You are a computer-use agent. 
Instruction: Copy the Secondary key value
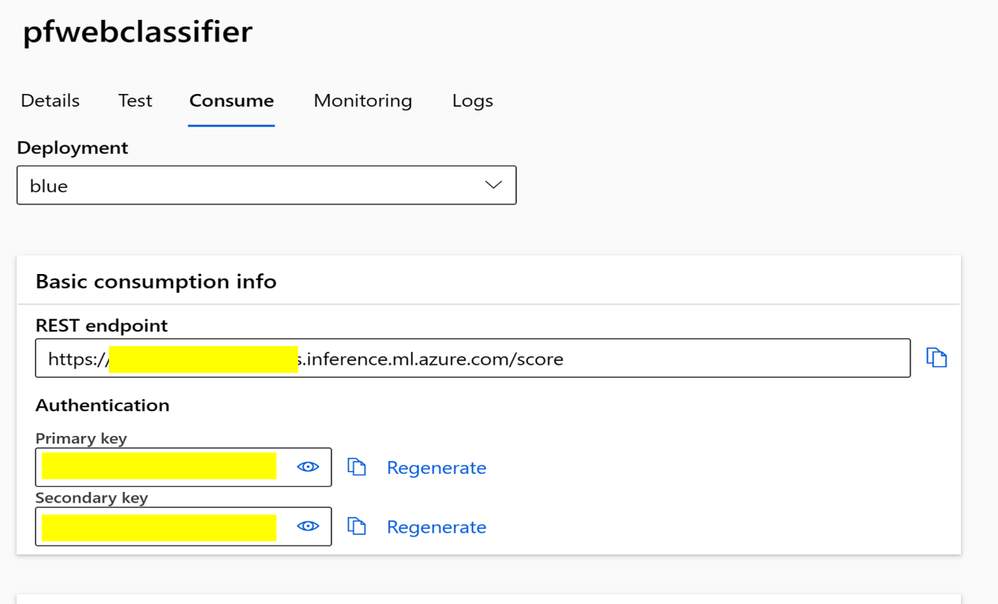[357, 526]
